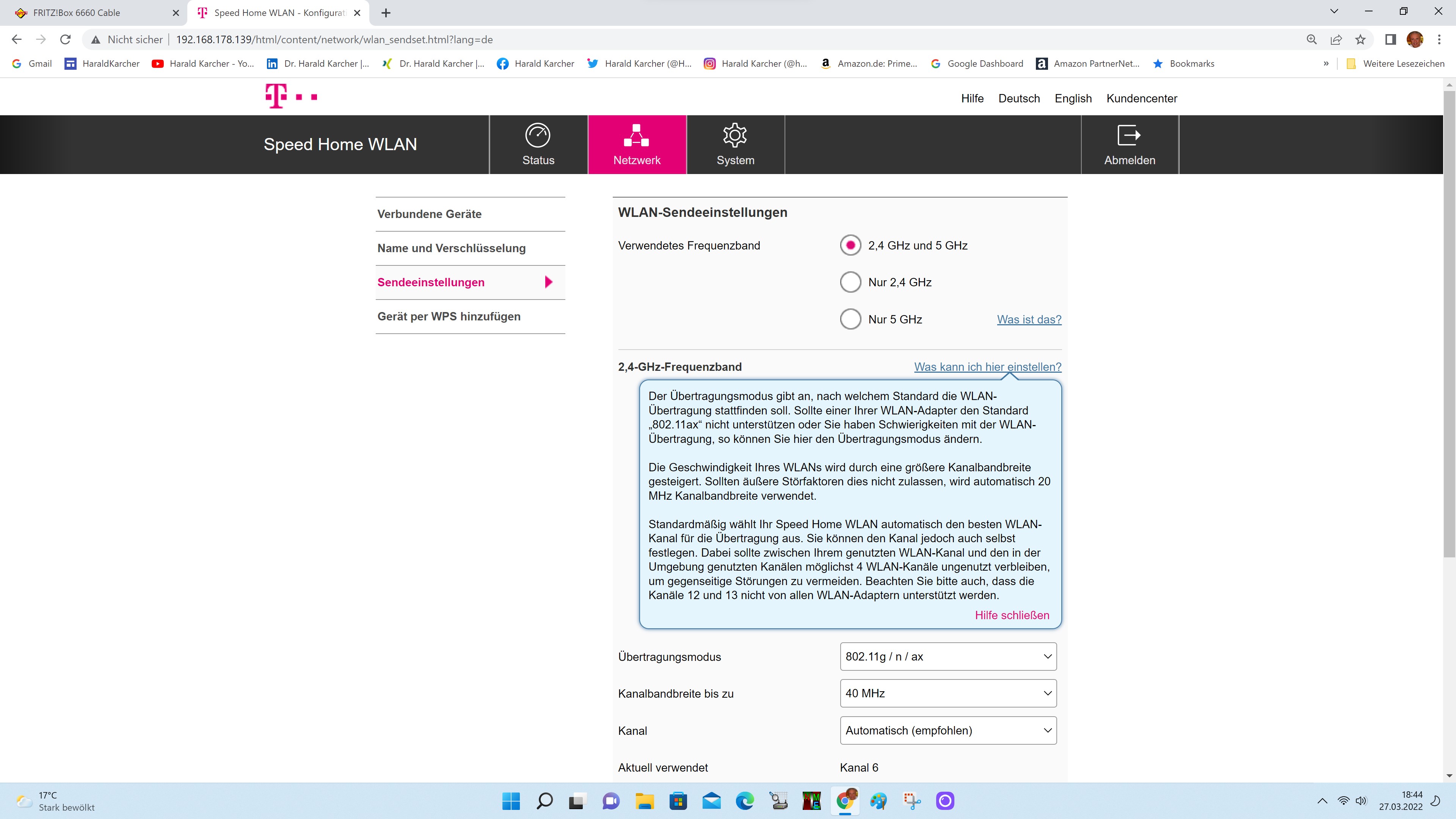Open Verbundene Geräte menu entry
Viewport: 1456px width, 819px height.
pyautogui.click(x=430, y=214)
